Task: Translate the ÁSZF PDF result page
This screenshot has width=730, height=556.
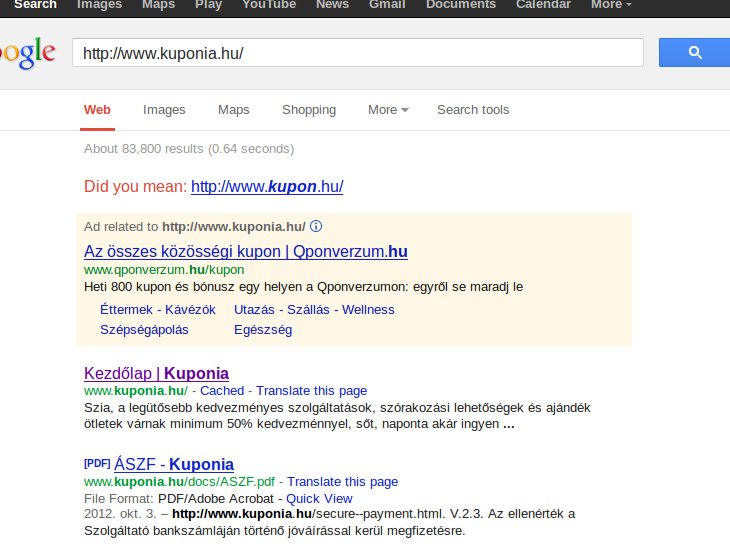Action: (342, 481)
